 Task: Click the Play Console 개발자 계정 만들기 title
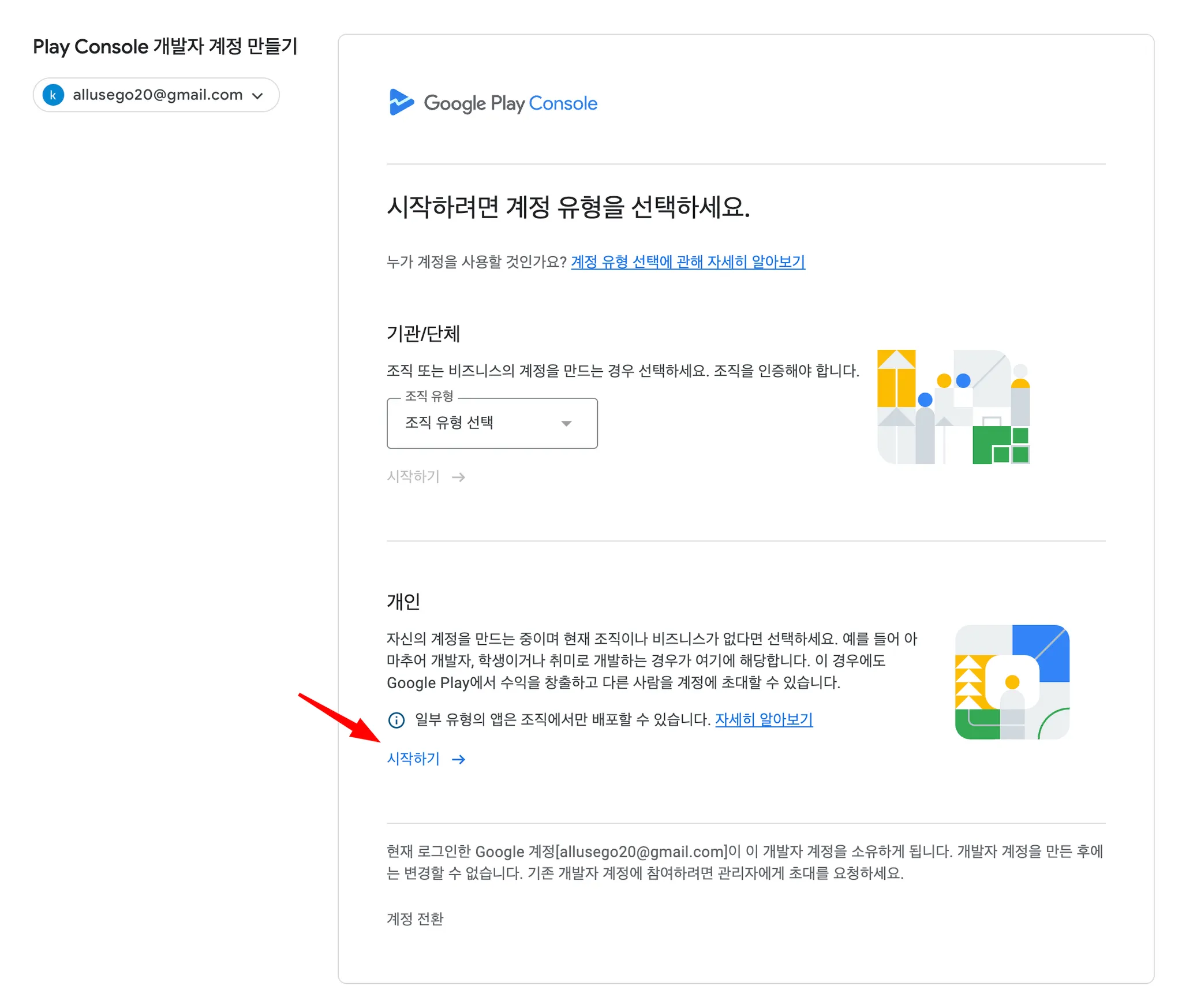pyautogui.click(x=165, y=46)
